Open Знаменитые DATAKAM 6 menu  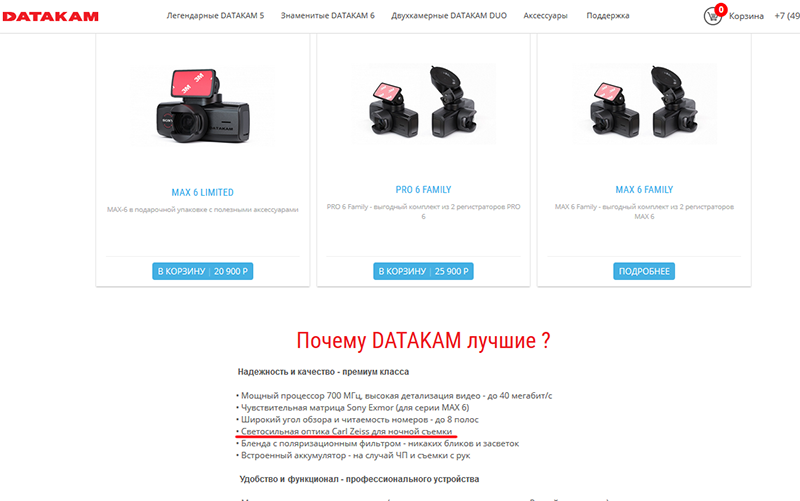pyautogui.click(x=328, y=16)
